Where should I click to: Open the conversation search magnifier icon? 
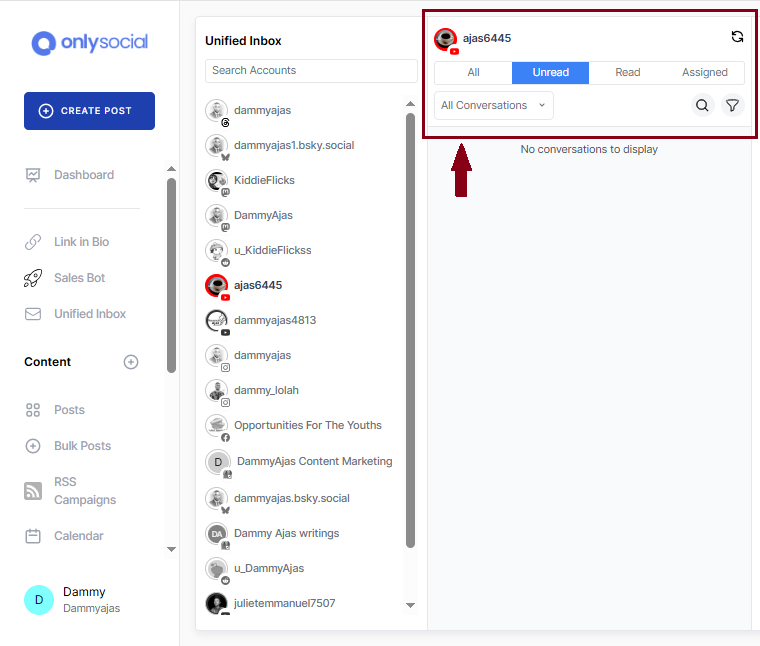tap(702, 105)
